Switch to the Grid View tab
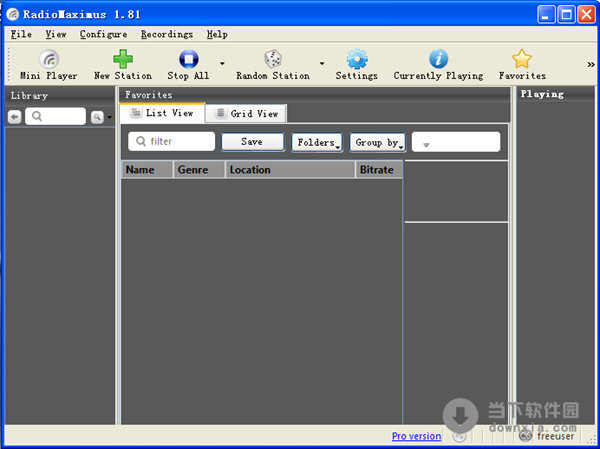 click(x=246, y=114)
